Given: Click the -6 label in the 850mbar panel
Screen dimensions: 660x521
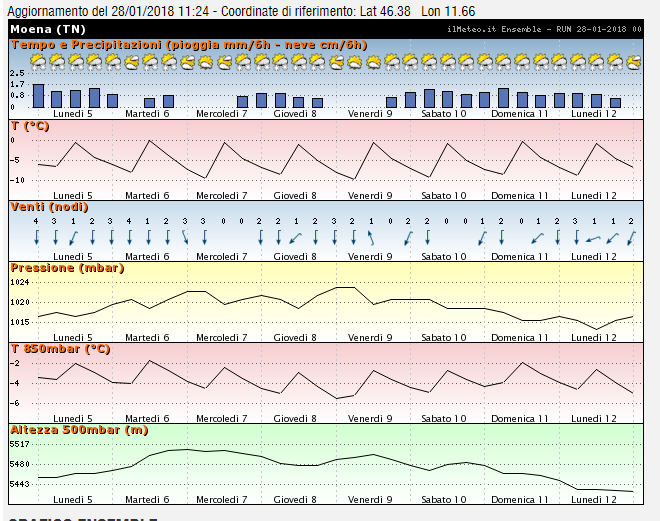Looking at the screenshot, I should coord(15,403).
